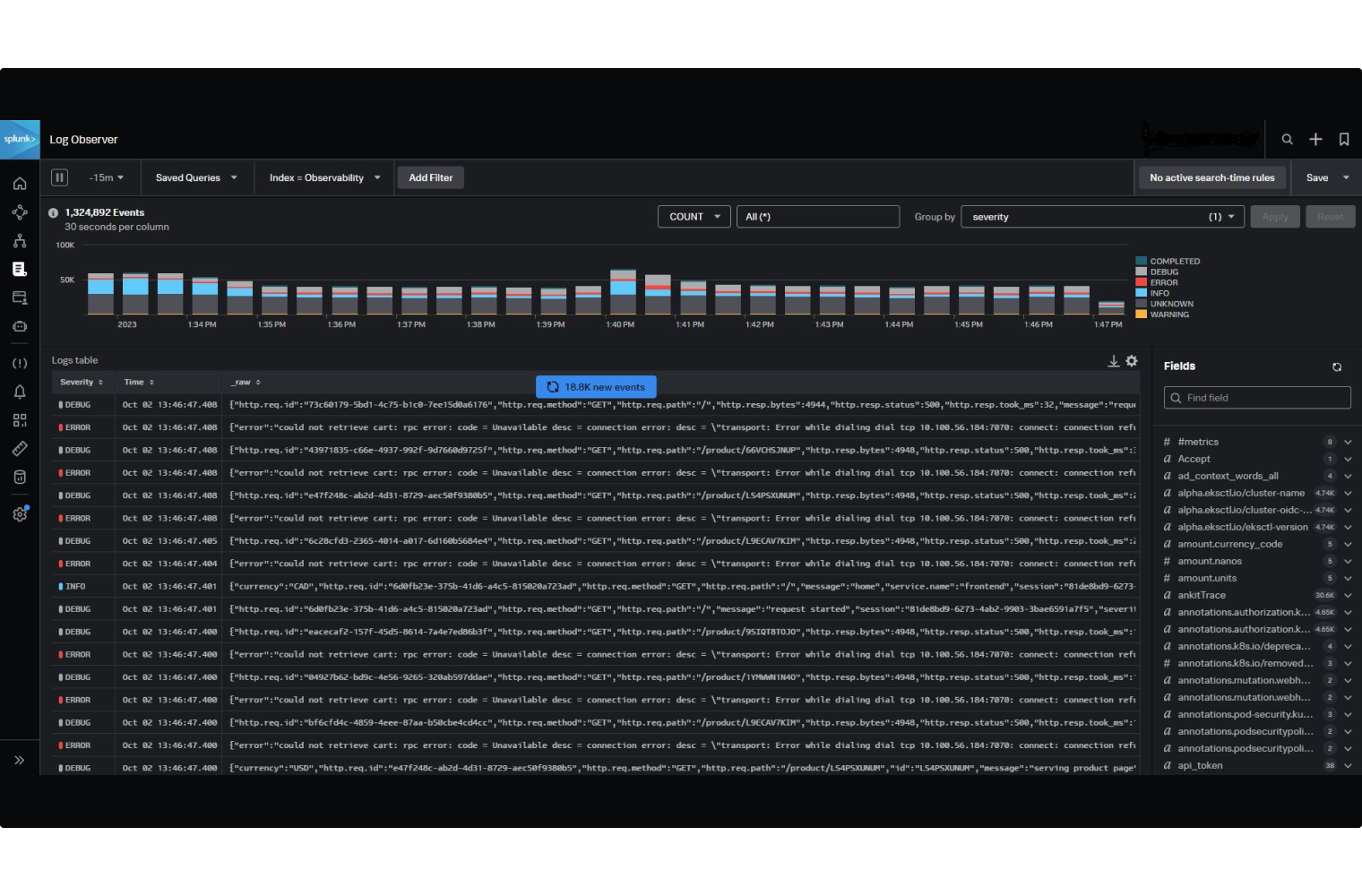This screenshot has height=896, width=1362.
Task: Select the Home icon in the sidebar
Action: point(20,183)
